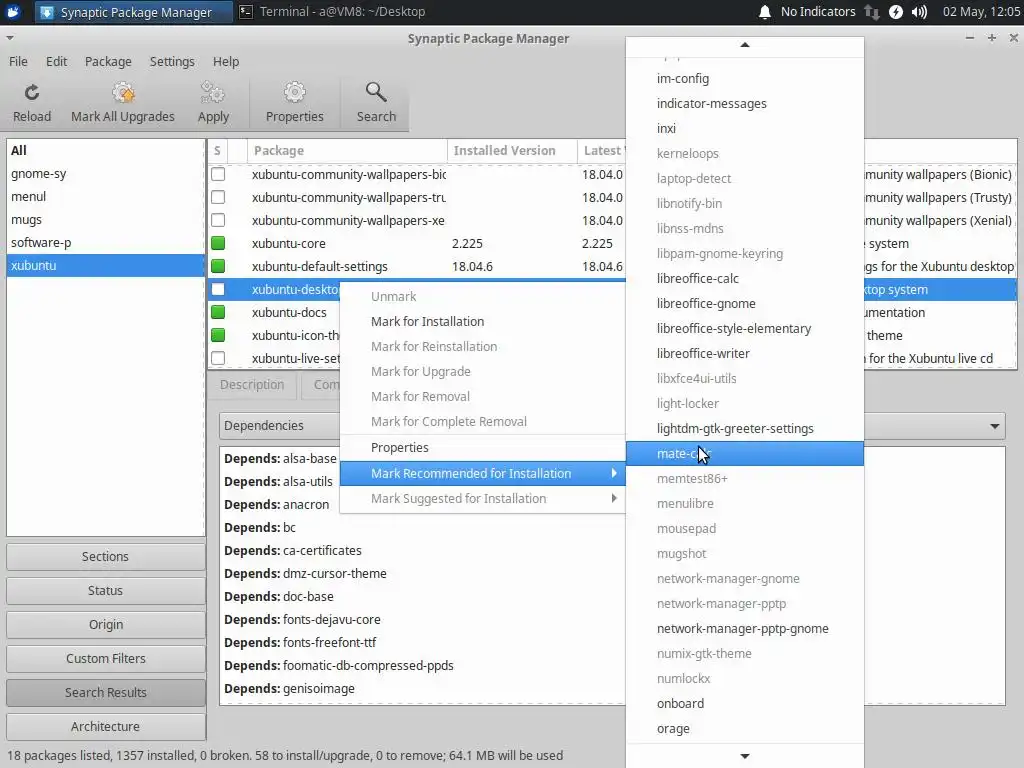Select All in search history list

(x=105, y=151)
